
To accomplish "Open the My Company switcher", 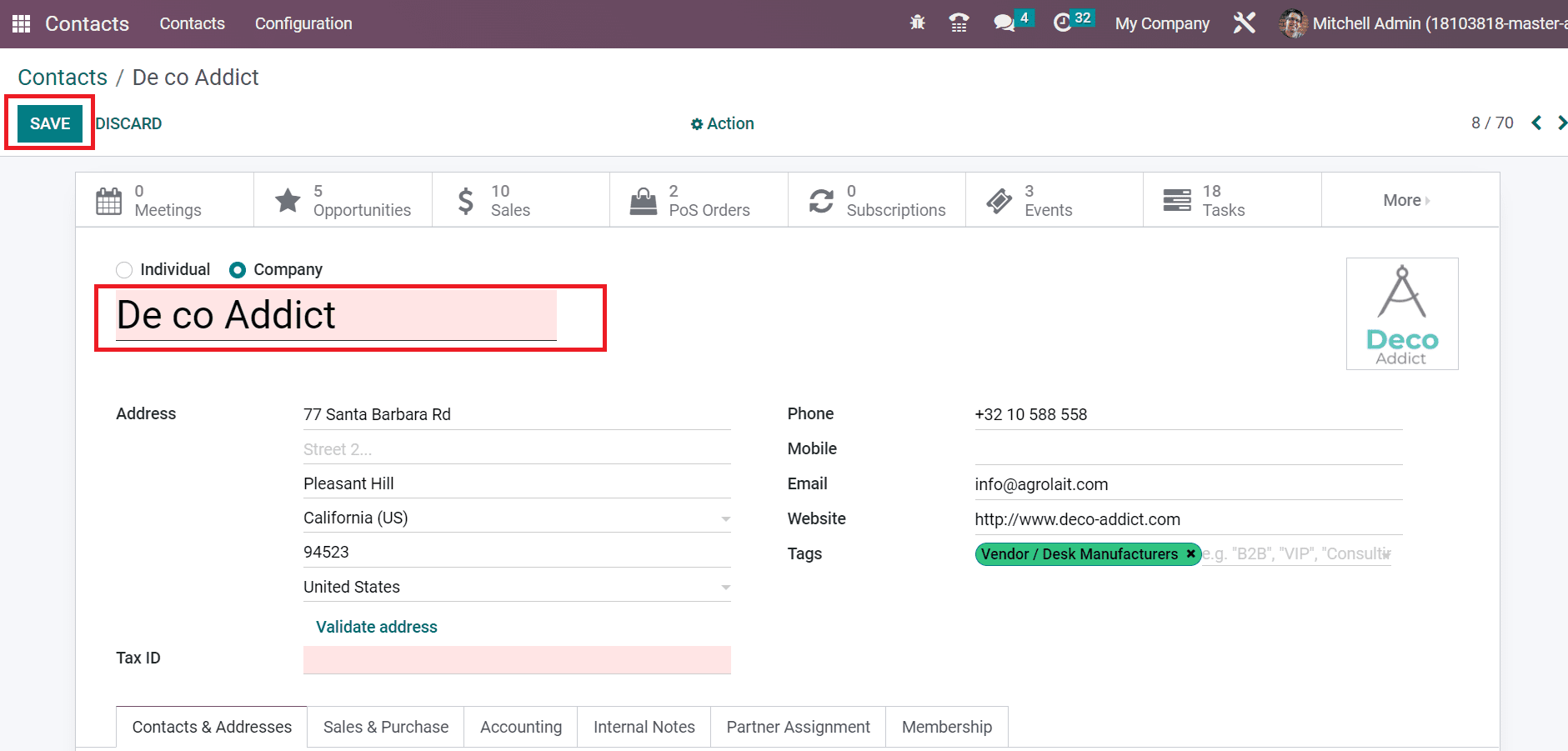I will point(1162,23).
